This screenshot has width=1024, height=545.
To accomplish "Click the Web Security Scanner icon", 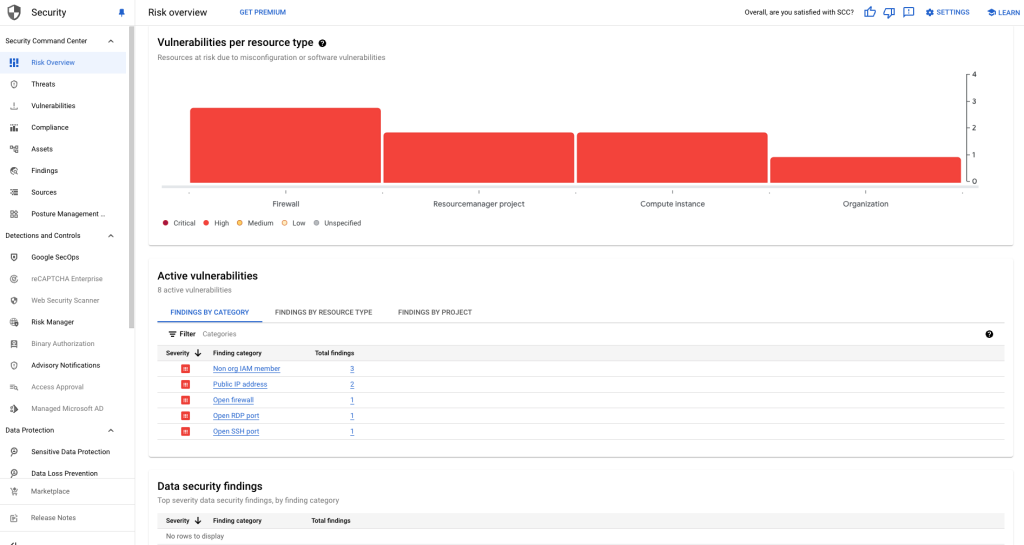I will 14,300.
